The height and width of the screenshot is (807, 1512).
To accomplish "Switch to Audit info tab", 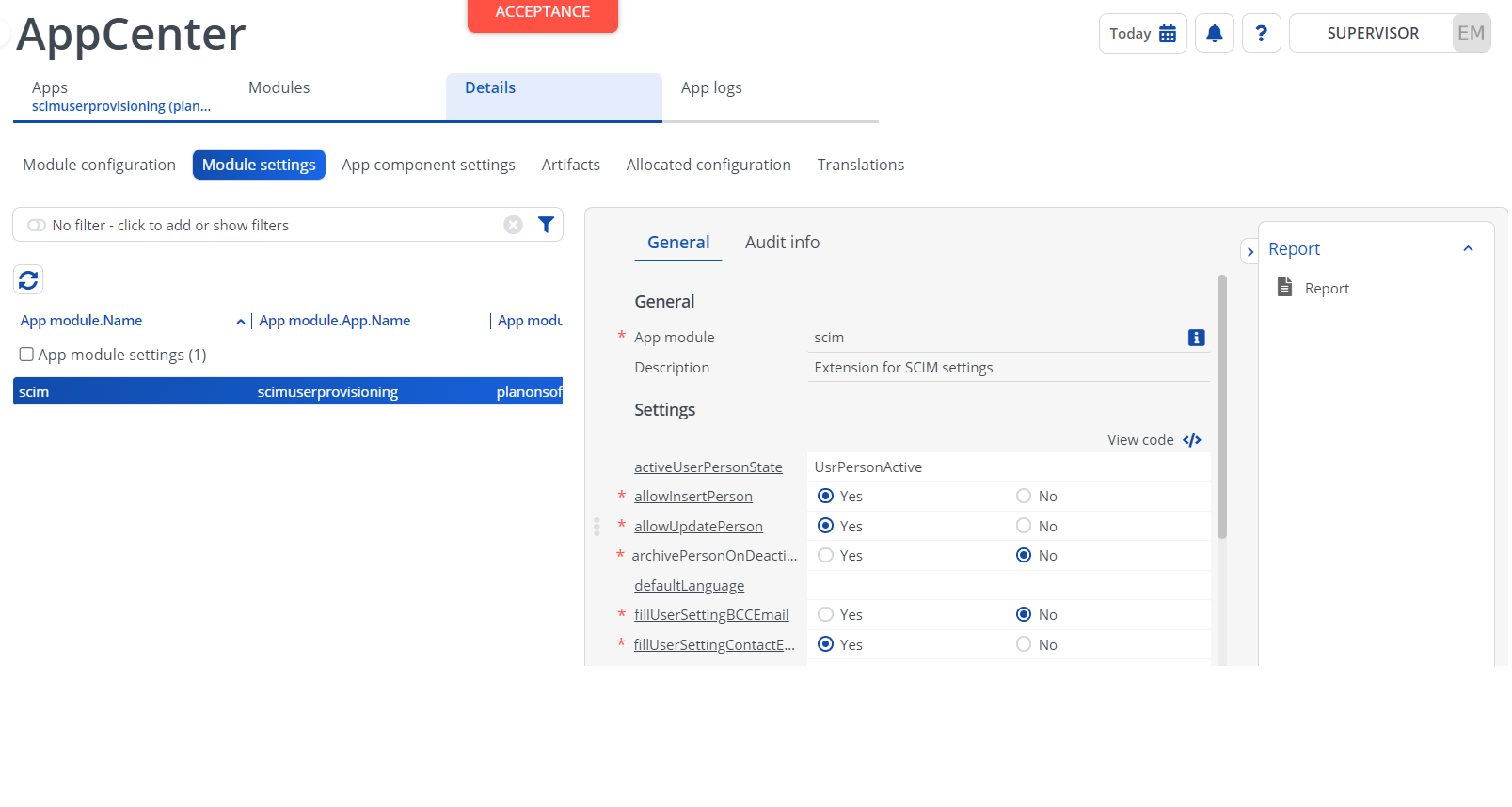I will point(782,243).
